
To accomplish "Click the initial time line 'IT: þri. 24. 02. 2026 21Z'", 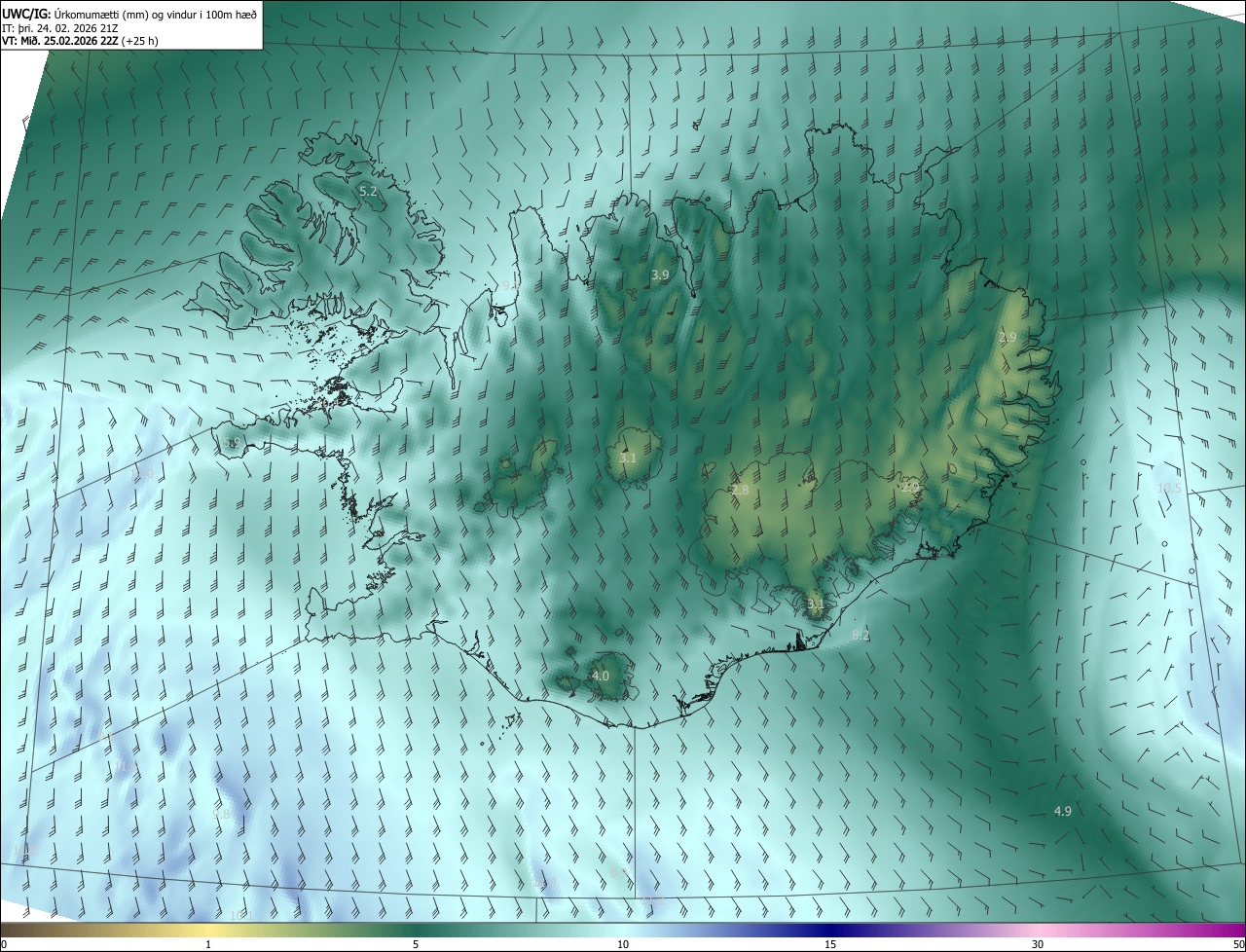I will click(60, 27).
